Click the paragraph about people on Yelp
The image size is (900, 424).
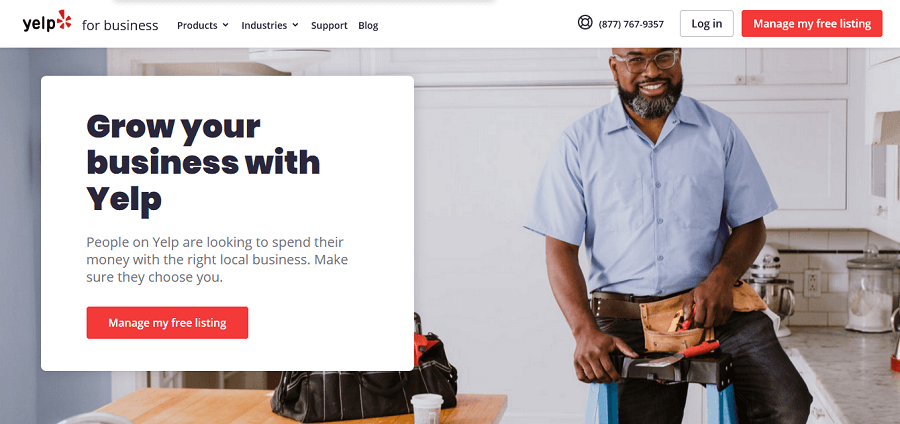[x=217, y=259]
